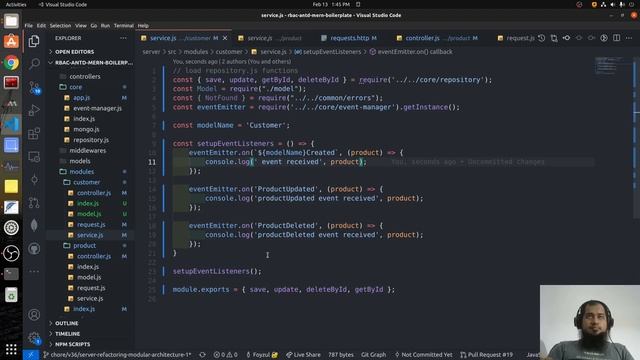The height and width of the screenshot is (360, 640).
Task: Click the customer breadcrumb segment
Action: click(x=229, y=52)
